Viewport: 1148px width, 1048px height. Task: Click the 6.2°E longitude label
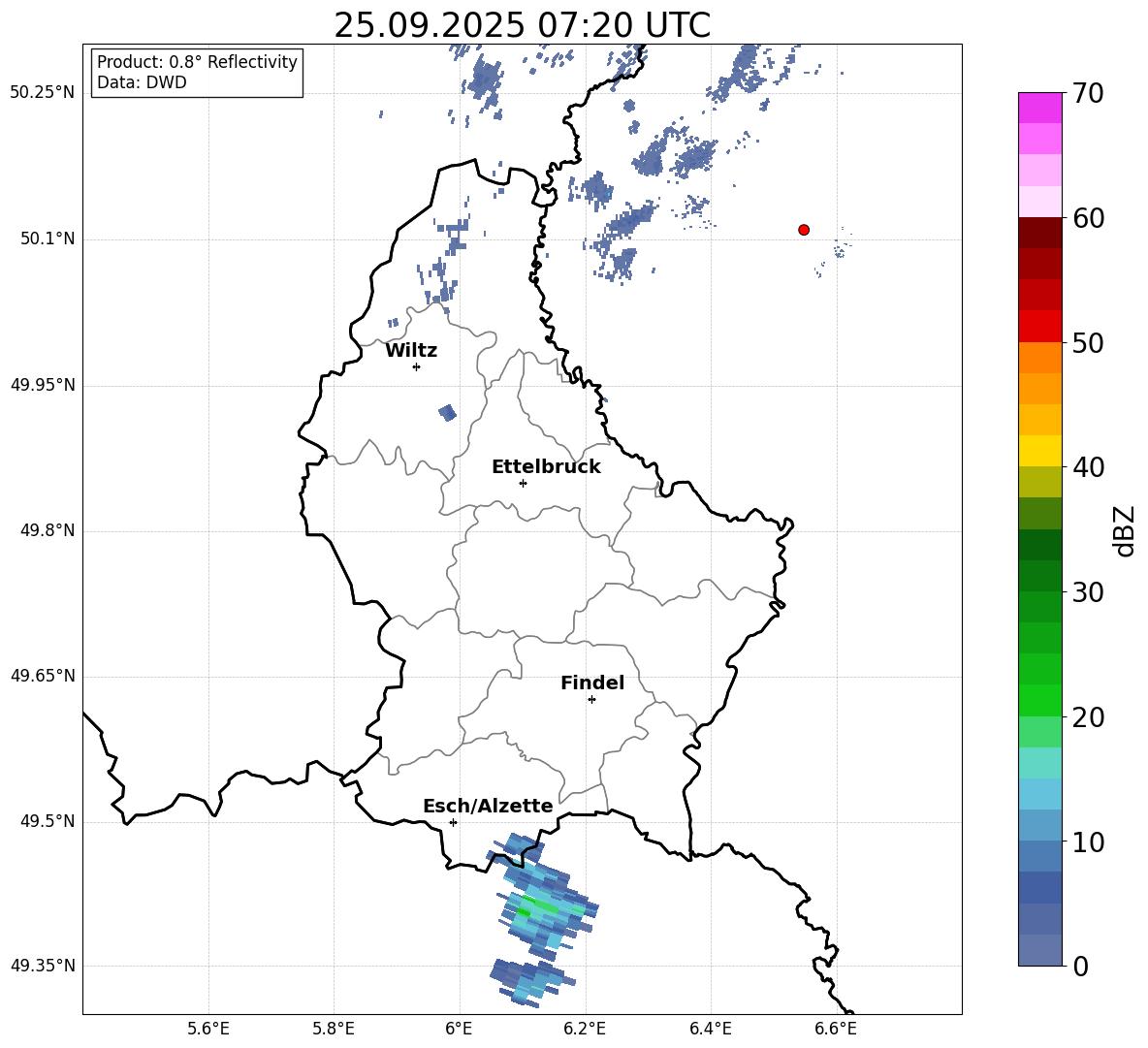pos(585,1029)
